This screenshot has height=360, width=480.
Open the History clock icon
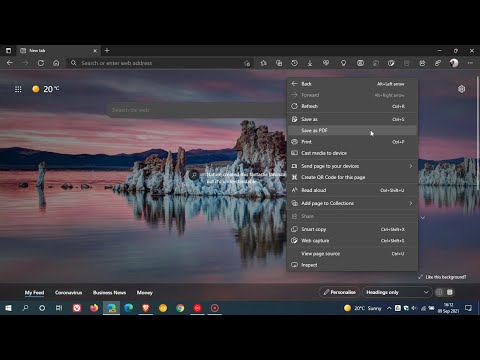click(294, 63)
